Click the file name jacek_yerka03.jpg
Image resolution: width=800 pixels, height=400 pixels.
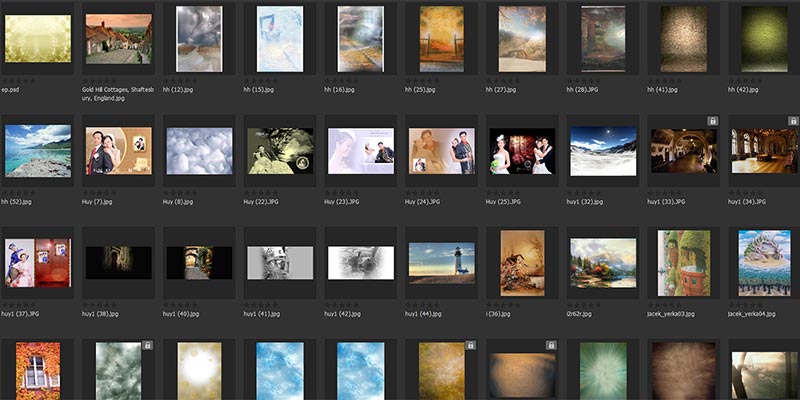(671, 314)
